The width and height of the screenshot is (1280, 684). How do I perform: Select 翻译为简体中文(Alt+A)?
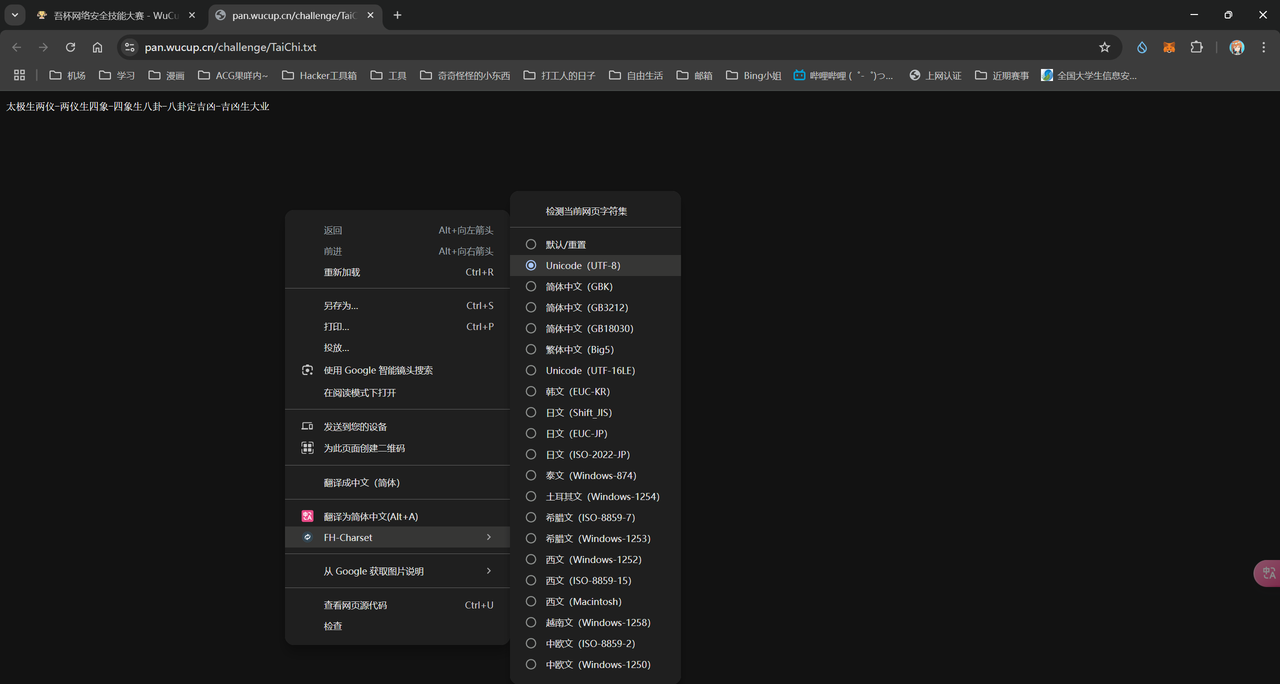397,517
